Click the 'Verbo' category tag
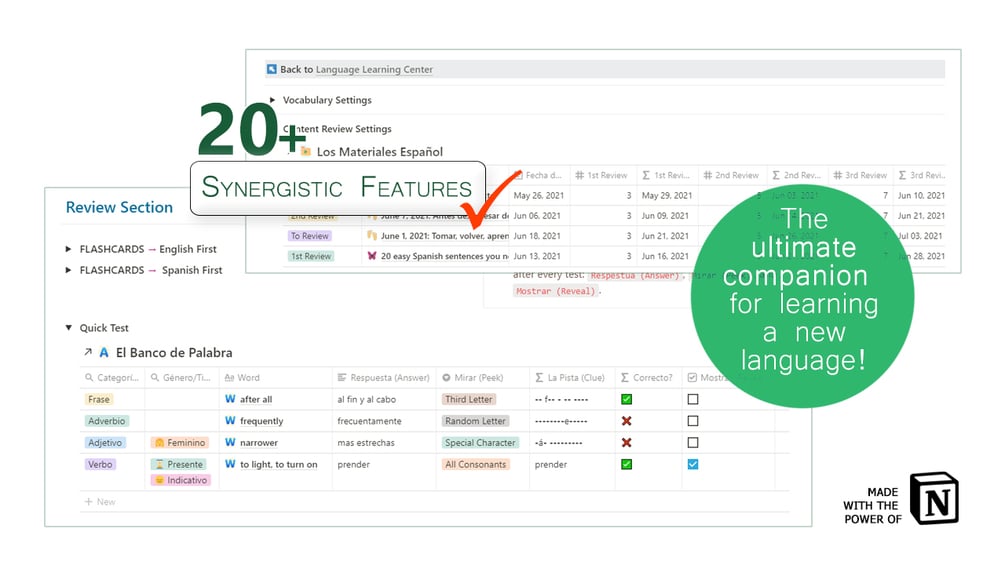This screenshot has height=565, width=1005. (100, 464)
